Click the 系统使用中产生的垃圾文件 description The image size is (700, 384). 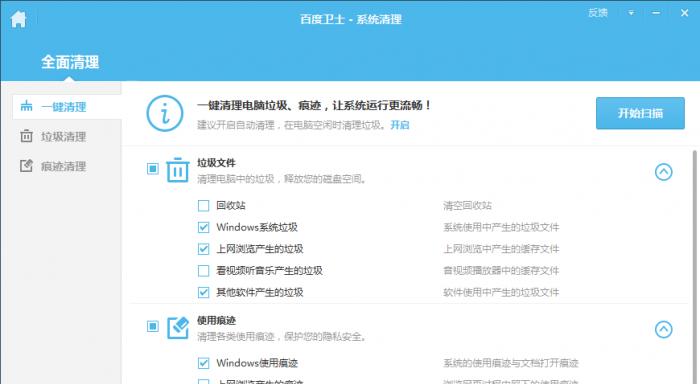tap(501, 227)
